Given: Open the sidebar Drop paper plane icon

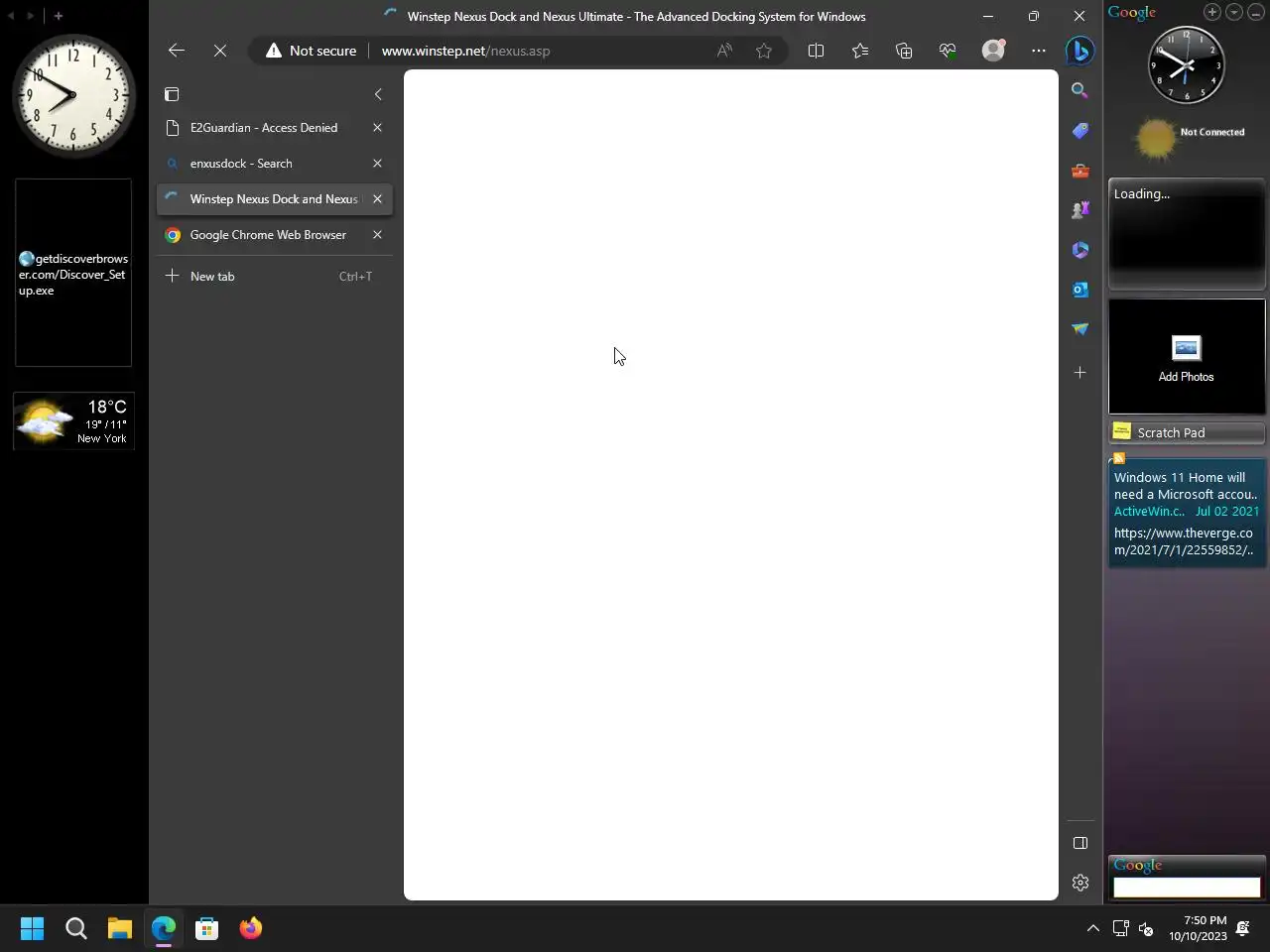Looking at the screenshot, I should [x=1080, y=329].
